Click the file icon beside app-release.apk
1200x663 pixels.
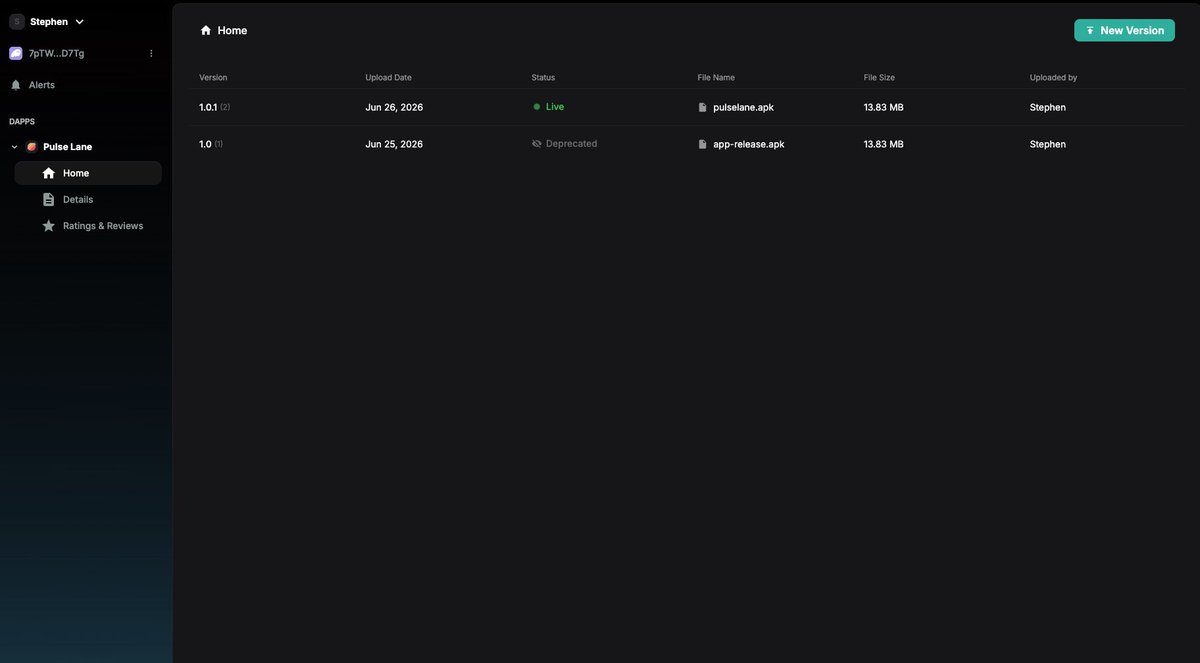(703, 144)
